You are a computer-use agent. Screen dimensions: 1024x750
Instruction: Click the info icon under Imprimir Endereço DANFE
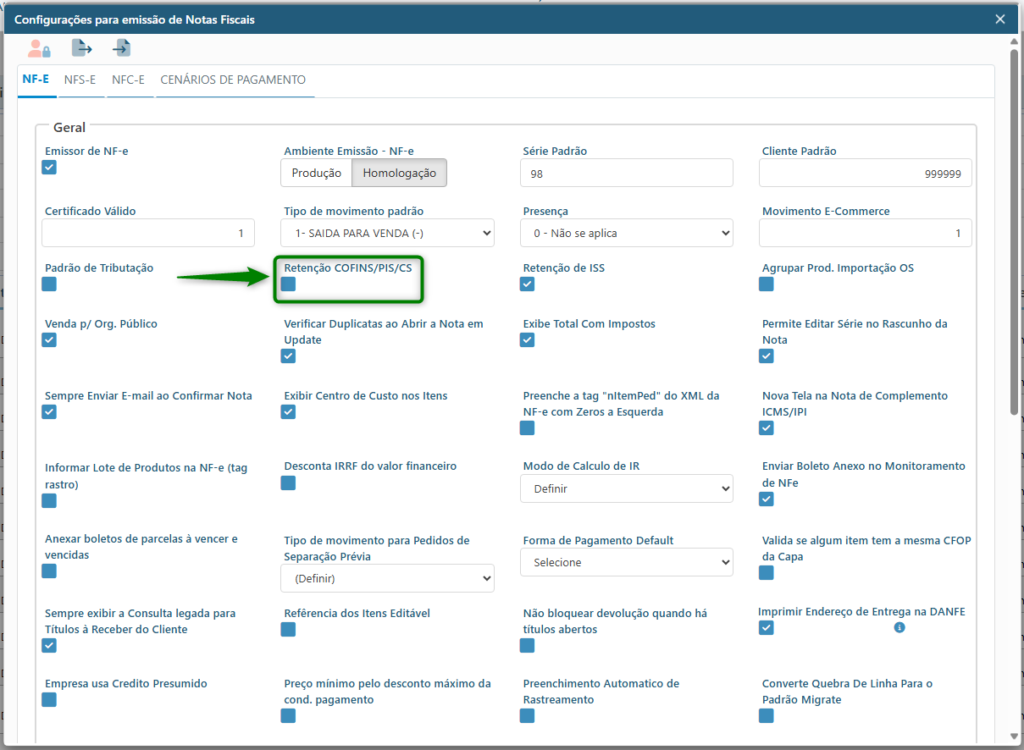point(899,628)
